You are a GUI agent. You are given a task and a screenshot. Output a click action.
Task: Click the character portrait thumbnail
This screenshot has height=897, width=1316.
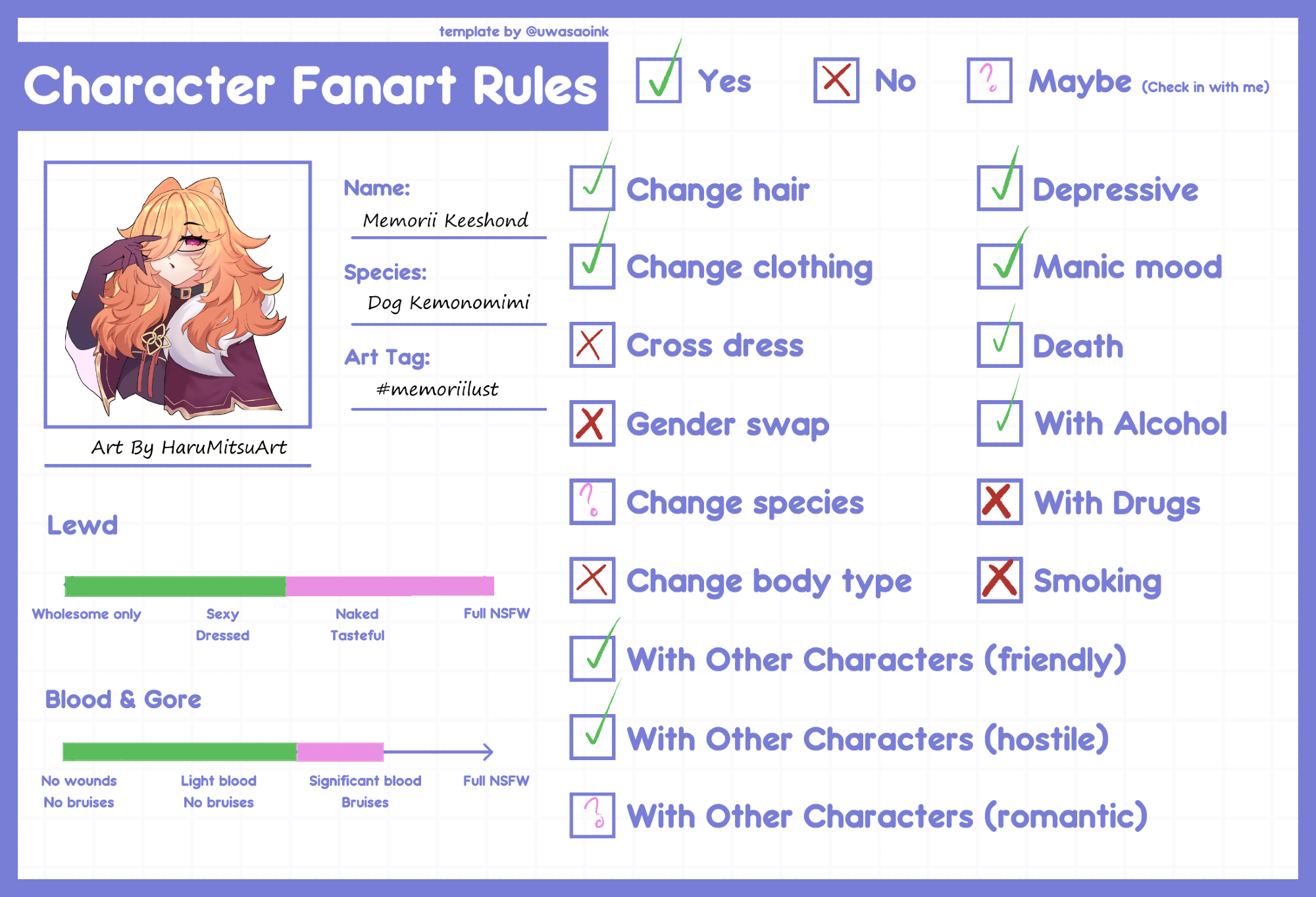click(178, 295)
